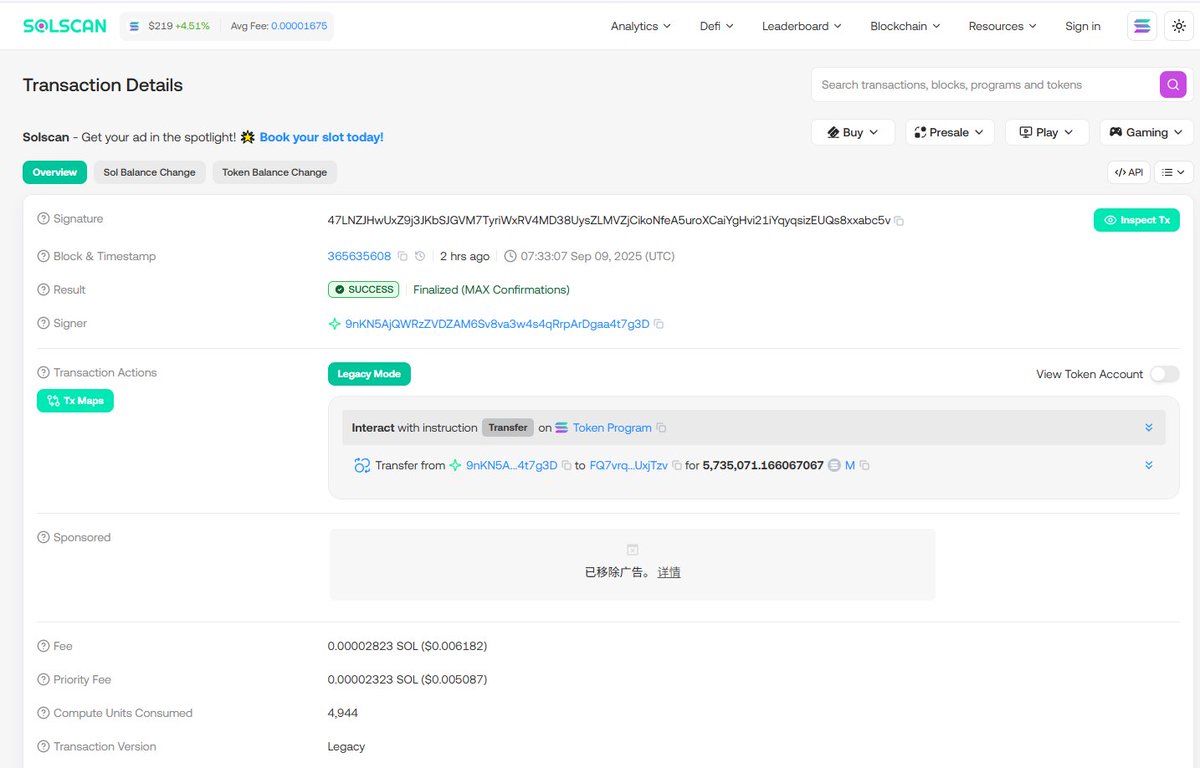Copy the block number 365635608
The width and height of the screenshot is (1200, 768).
pyautogui.click(x=402, y=257)
